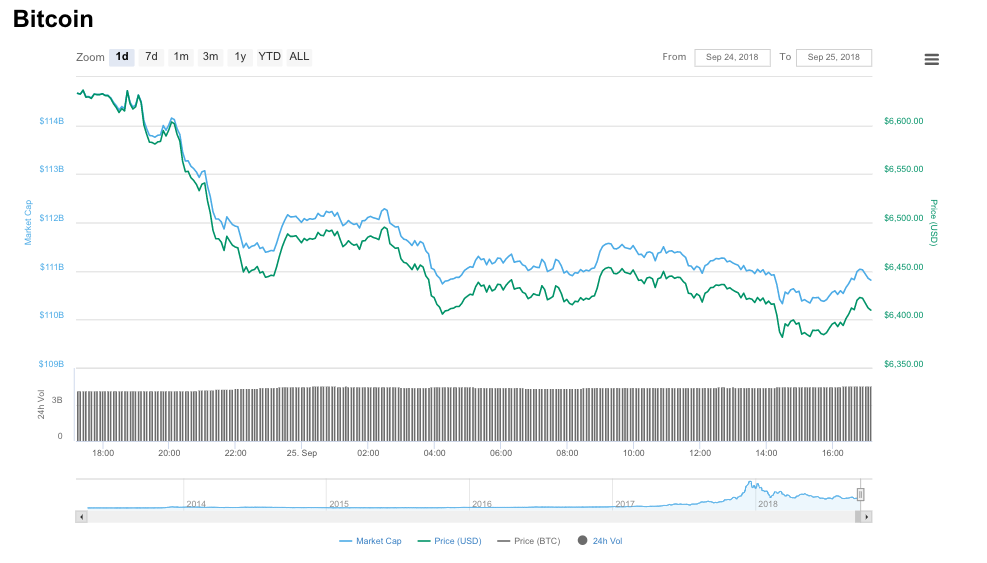This screenshot has width=987, height=563.
Task: Toggle Price (BTC) series in legend
Action: [x=529, y=541]
